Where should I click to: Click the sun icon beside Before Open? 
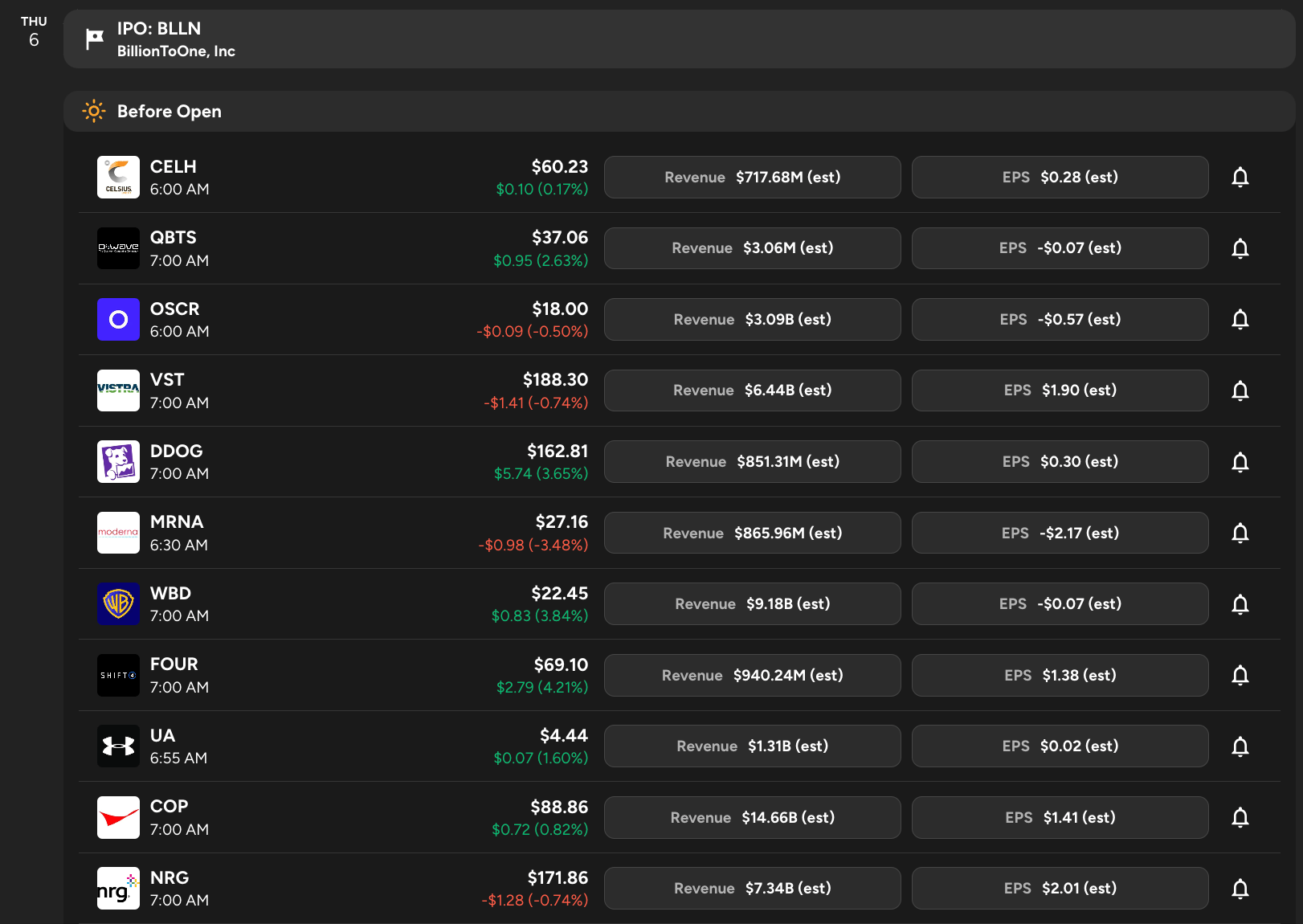tap(94, 111)
